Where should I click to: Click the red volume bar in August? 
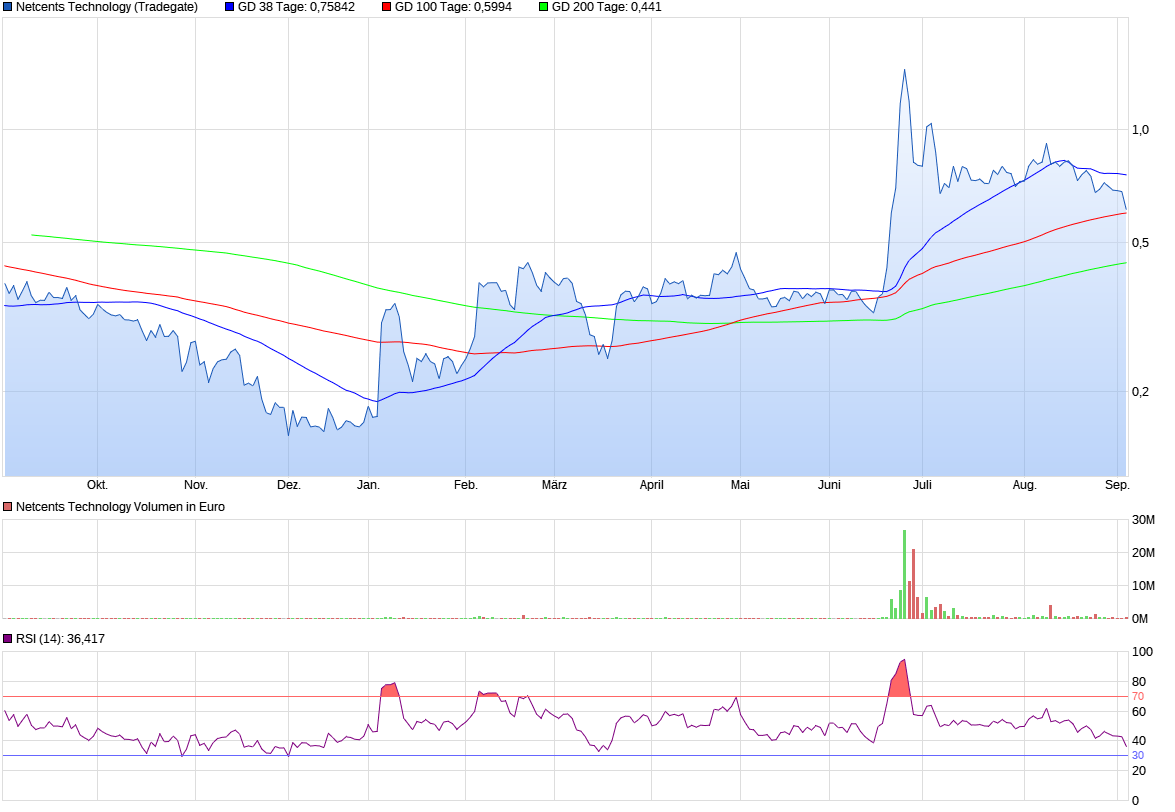click(x=1051, y=612)
